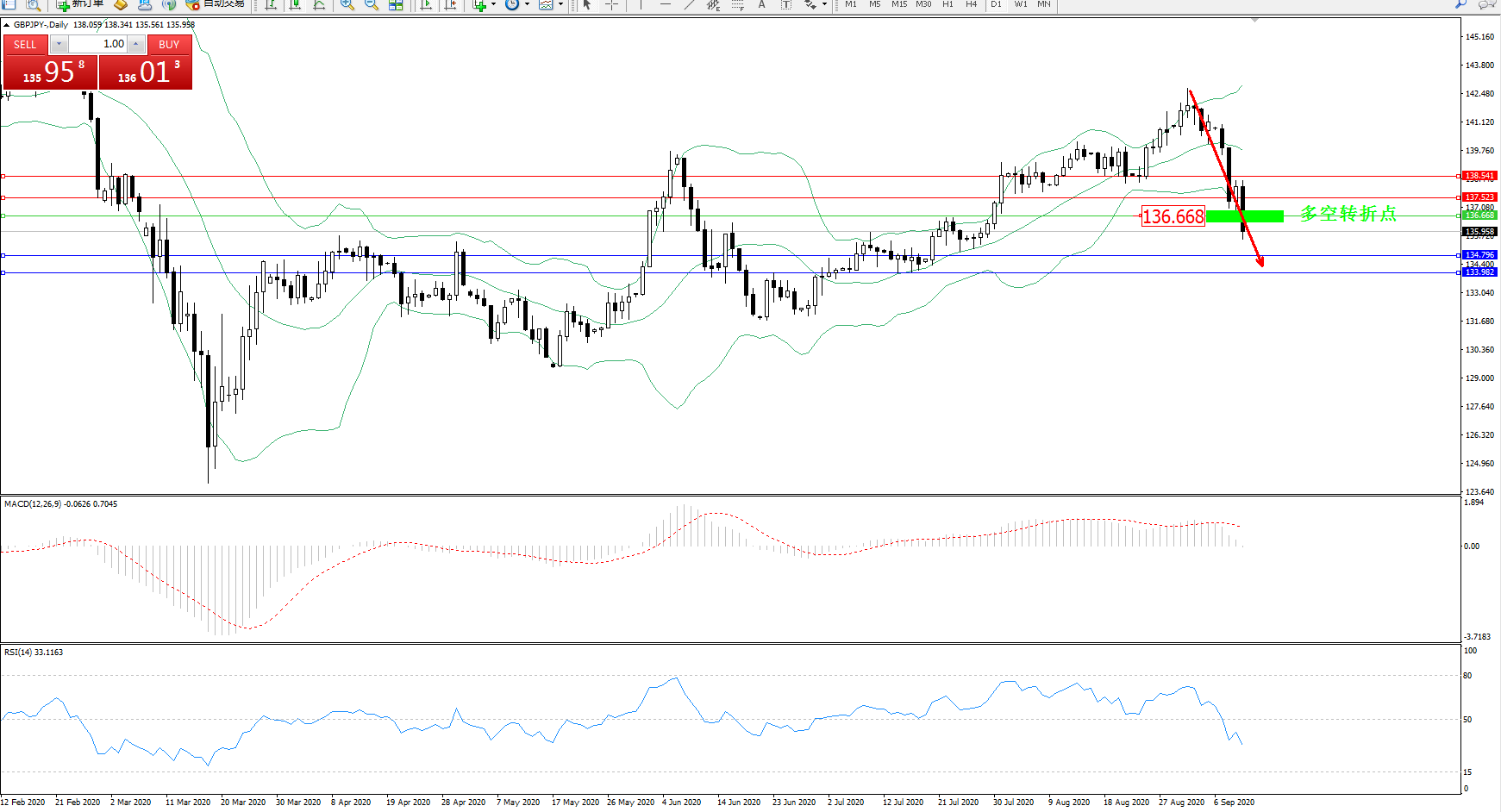This screenshot has height=812, width=1501.
Task: Enable chart auto scroll icon
Action: [x=426, y=4]
